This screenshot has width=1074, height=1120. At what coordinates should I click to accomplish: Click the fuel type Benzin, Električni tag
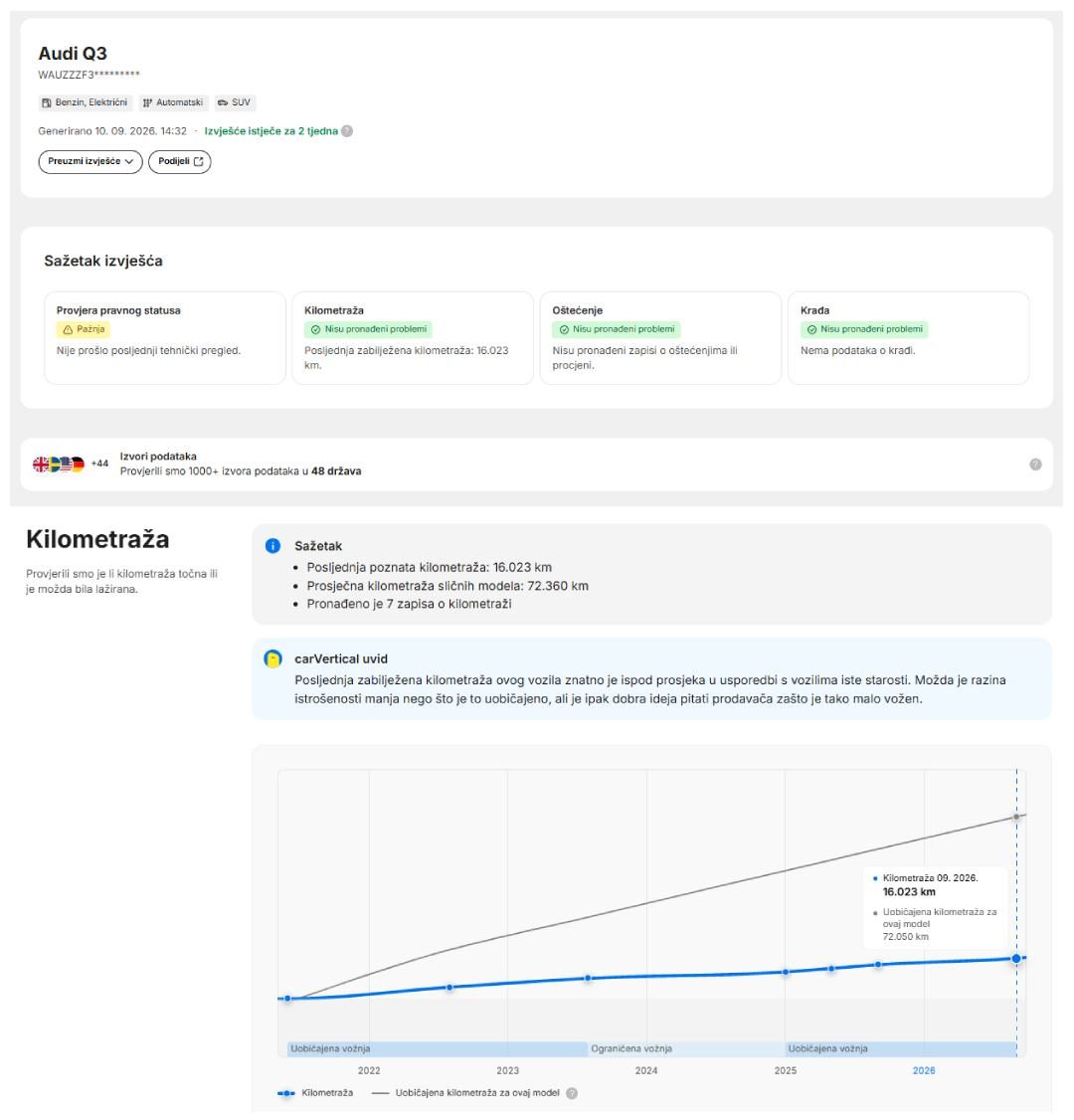[x=85, y=102]
